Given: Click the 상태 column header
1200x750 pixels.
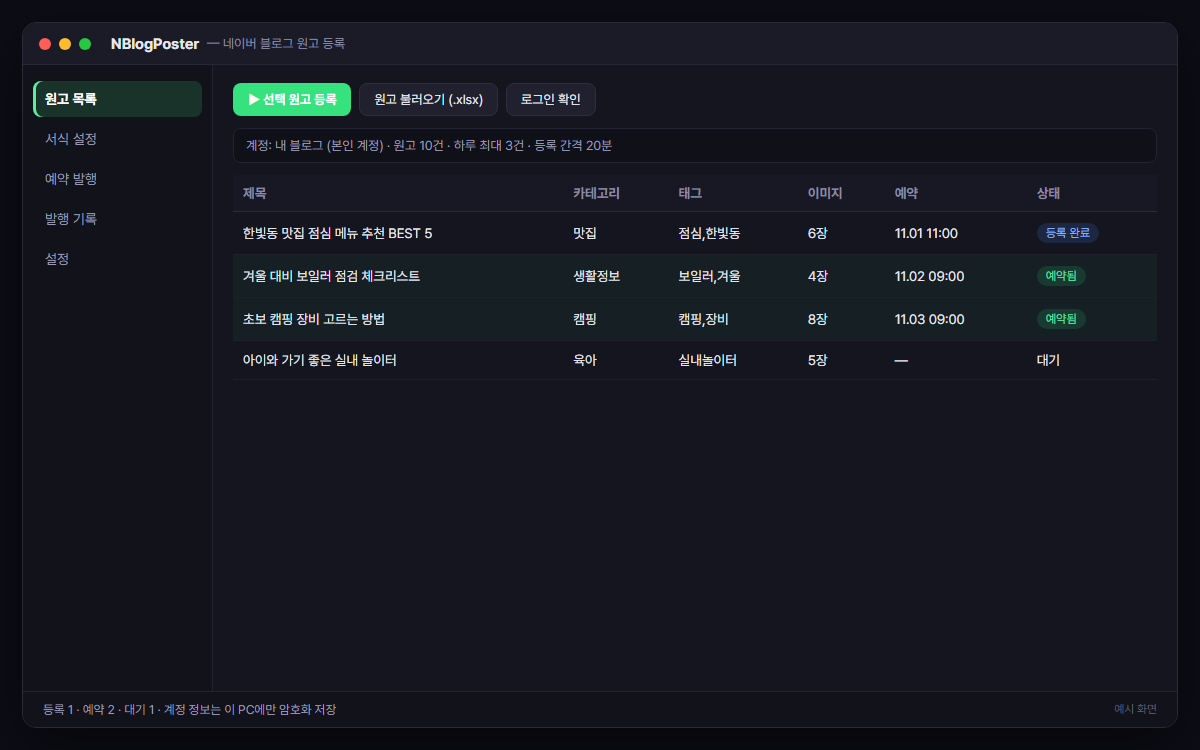Looking at the screenshot, I should (1049, 193).
